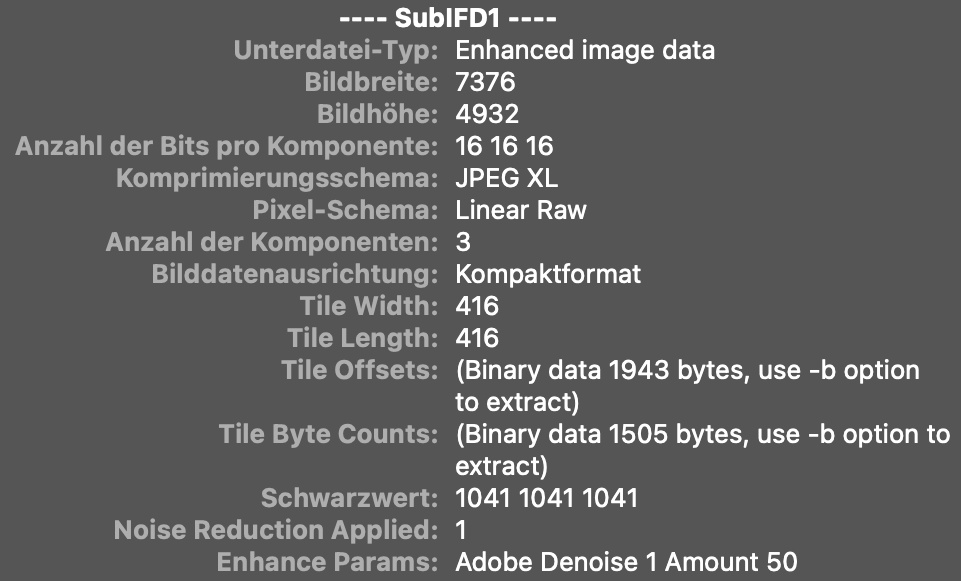Click the Bildhöhe value 4932
961x581 pixels.
point(486,114)
